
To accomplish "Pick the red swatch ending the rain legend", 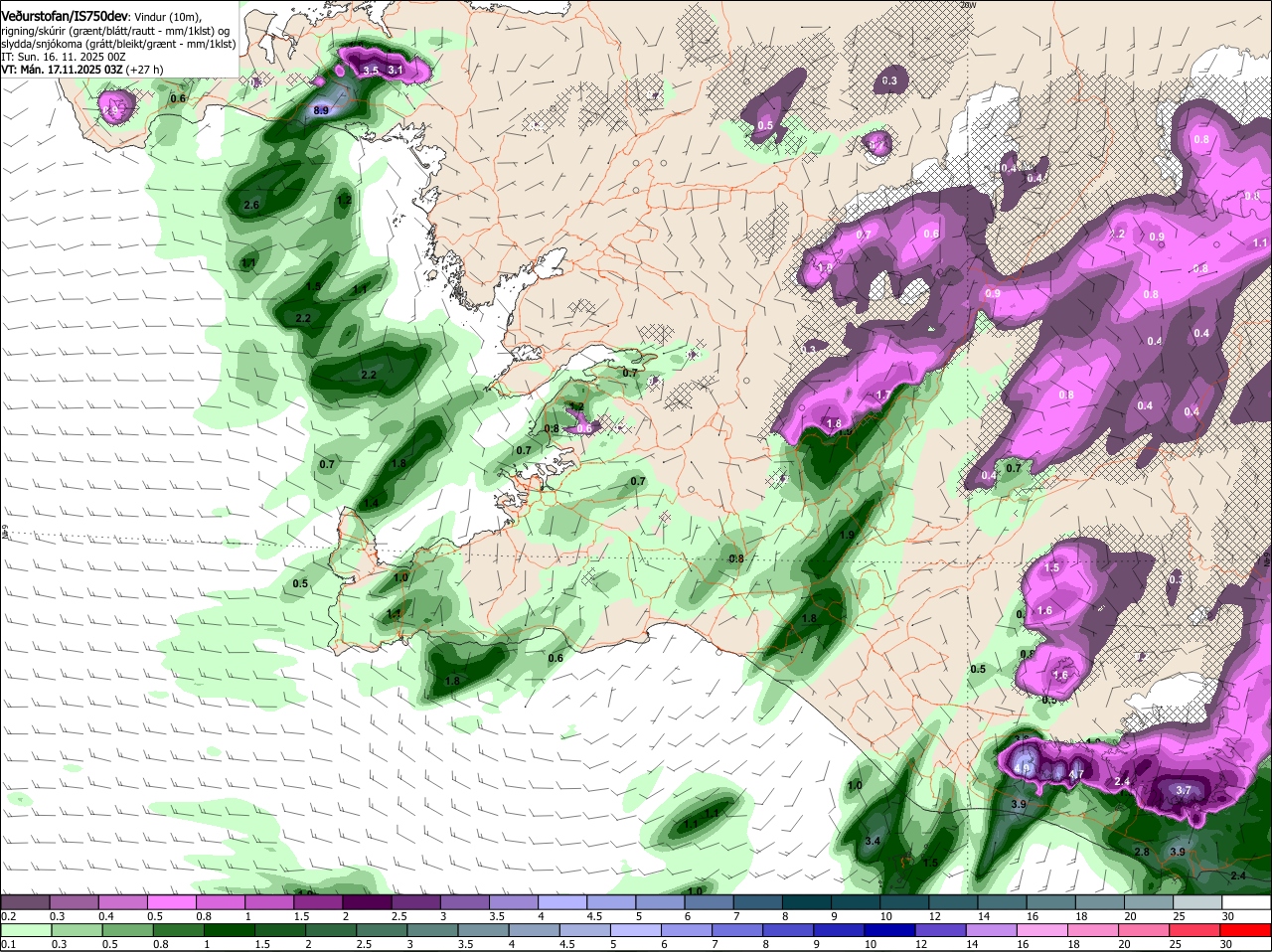I will 1247,931.
